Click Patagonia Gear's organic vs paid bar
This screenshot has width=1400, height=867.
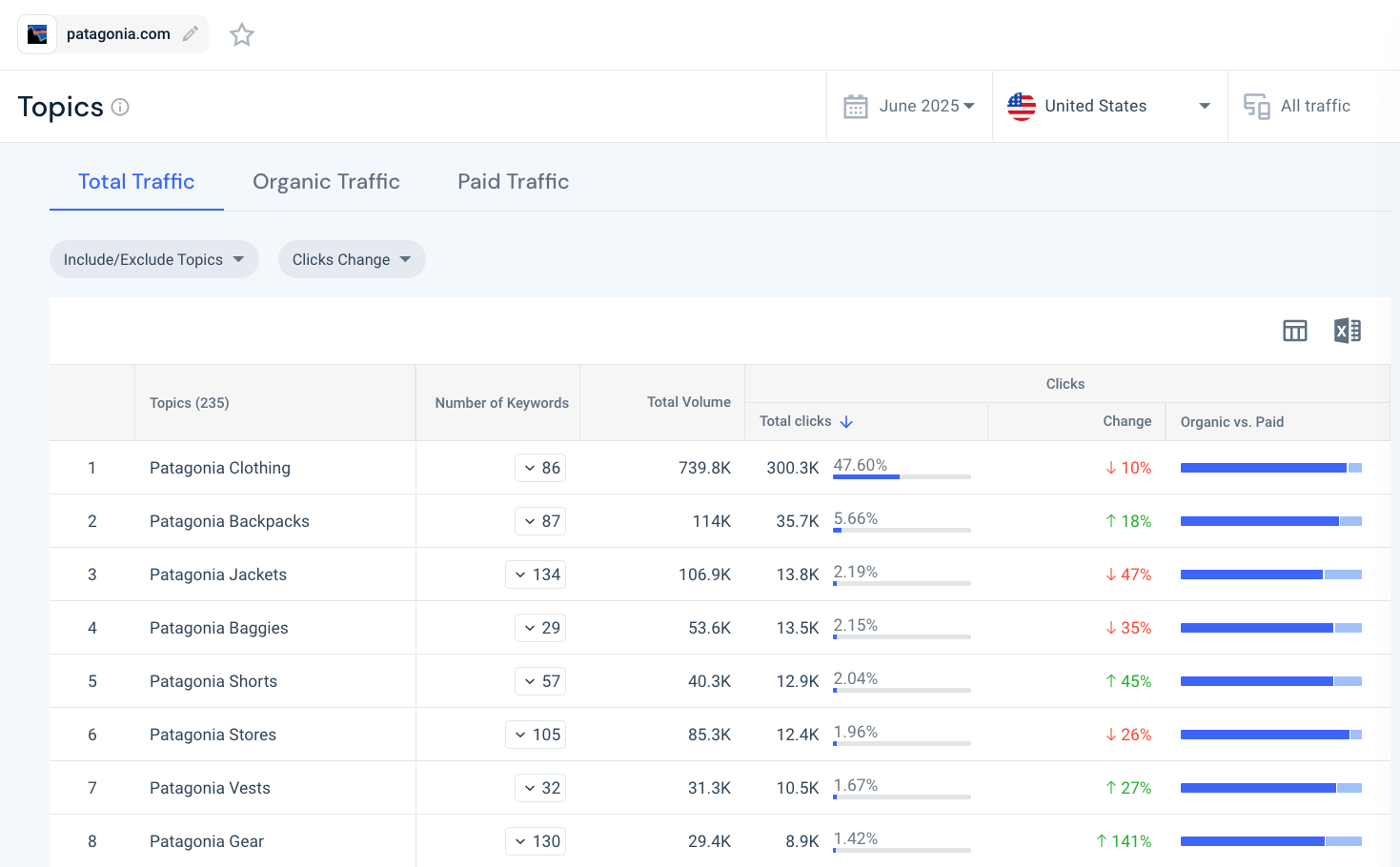1271,841
